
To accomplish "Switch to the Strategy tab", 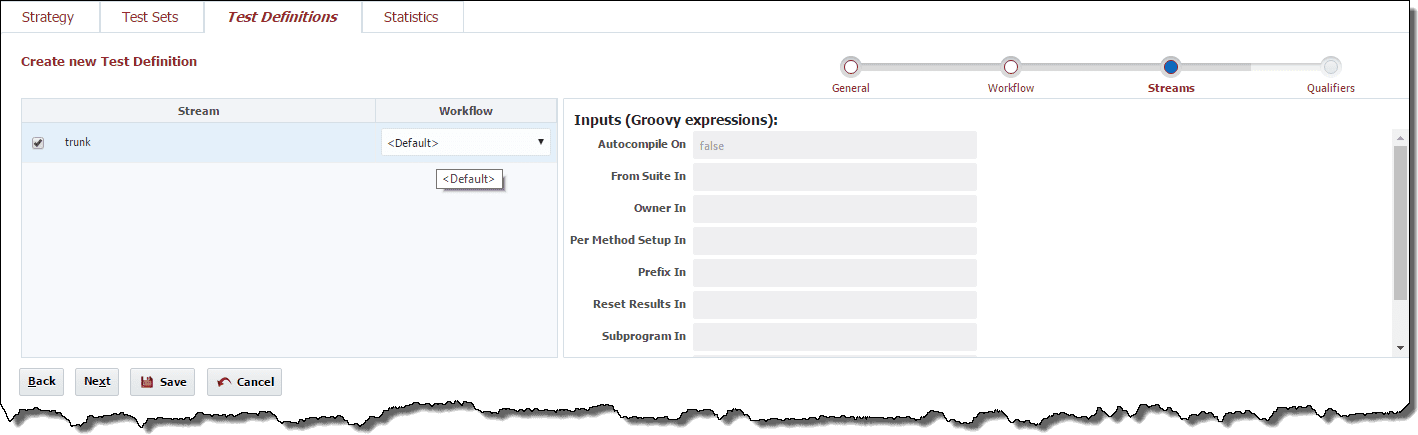I will tap(48, 17).
